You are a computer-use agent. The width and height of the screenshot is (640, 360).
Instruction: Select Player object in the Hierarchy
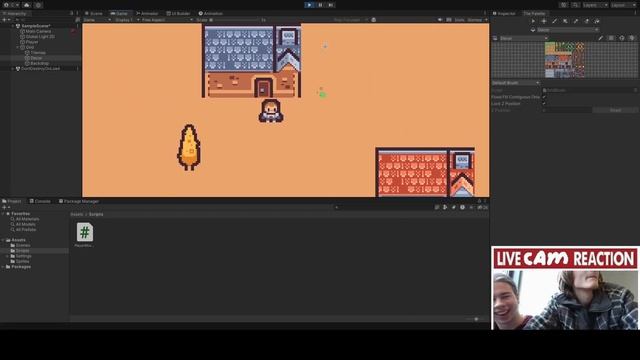click(x=32, y=42)
